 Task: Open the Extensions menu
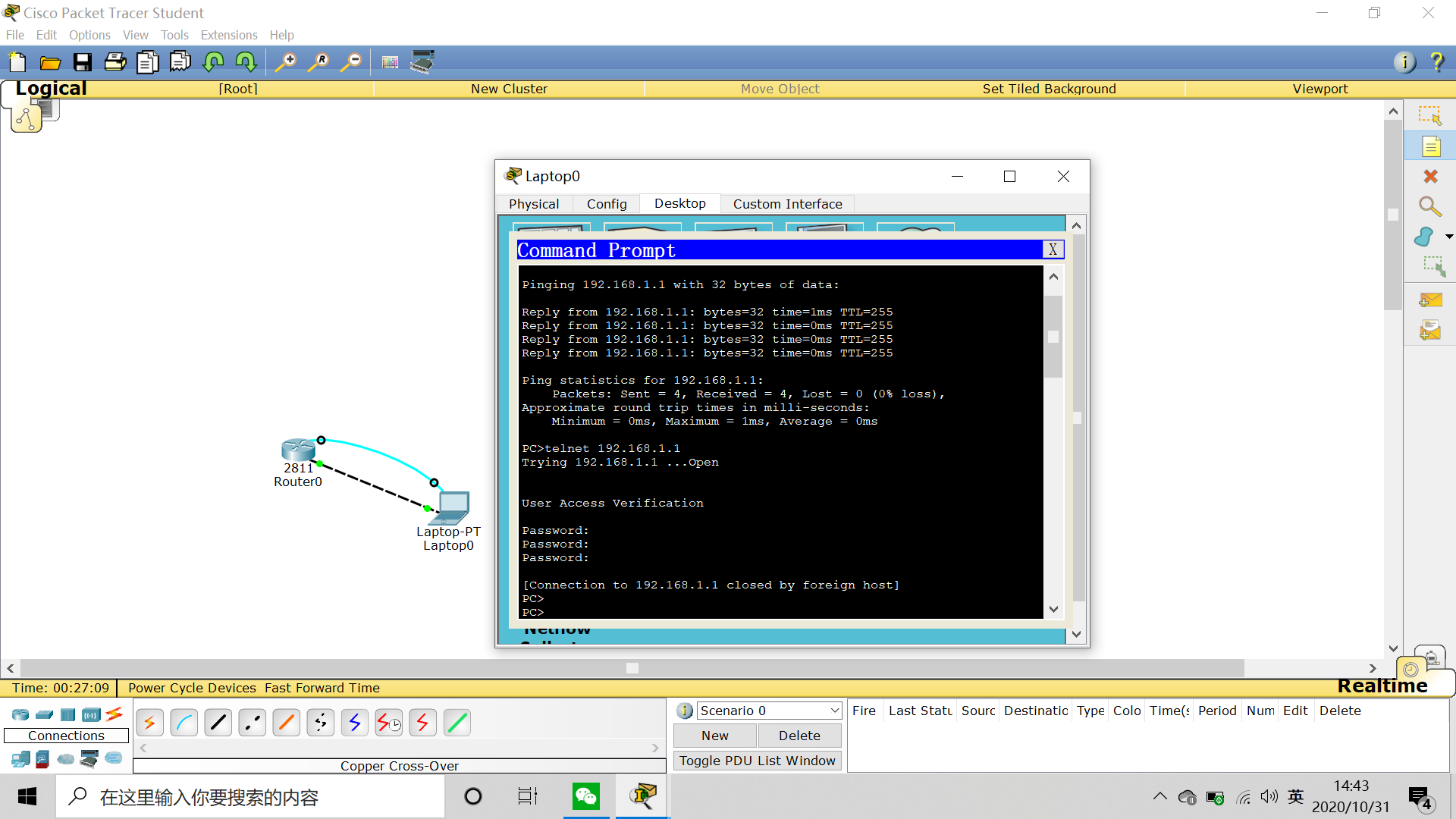click(228, 35)
